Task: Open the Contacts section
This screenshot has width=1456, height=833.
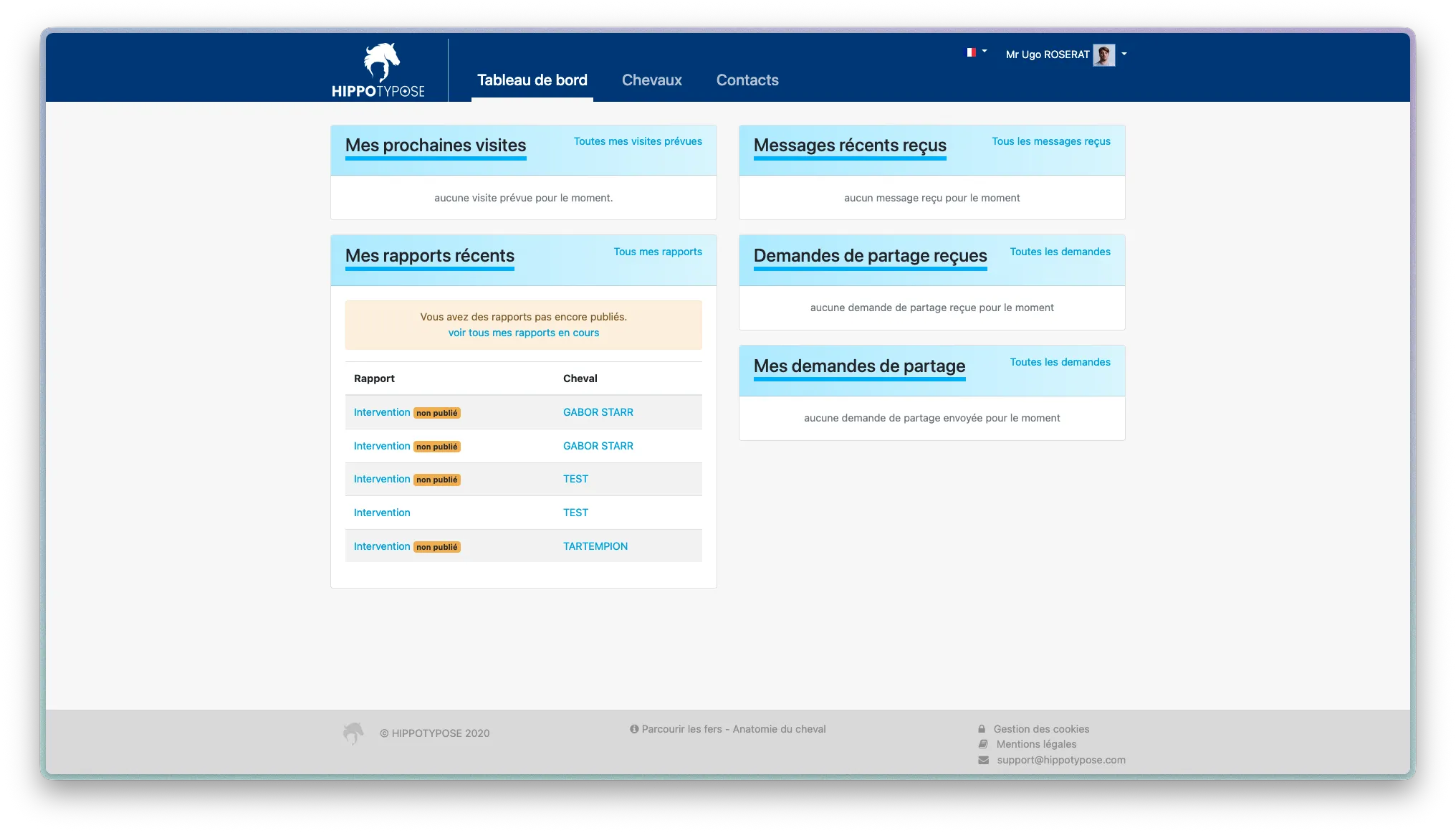Action: coord(747,80)
